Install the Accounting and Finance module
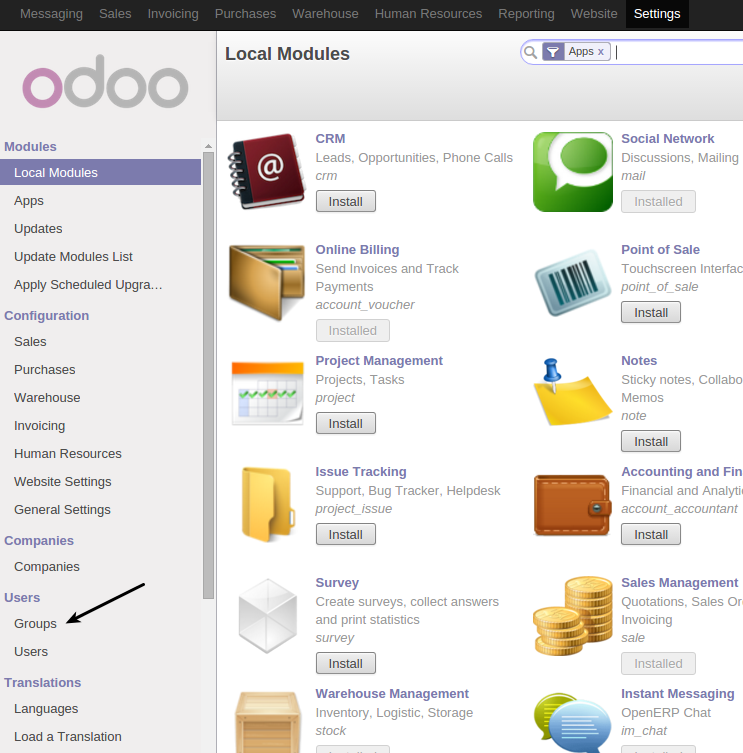The width and height of the screenshot is (743, 753). [651, 534]
